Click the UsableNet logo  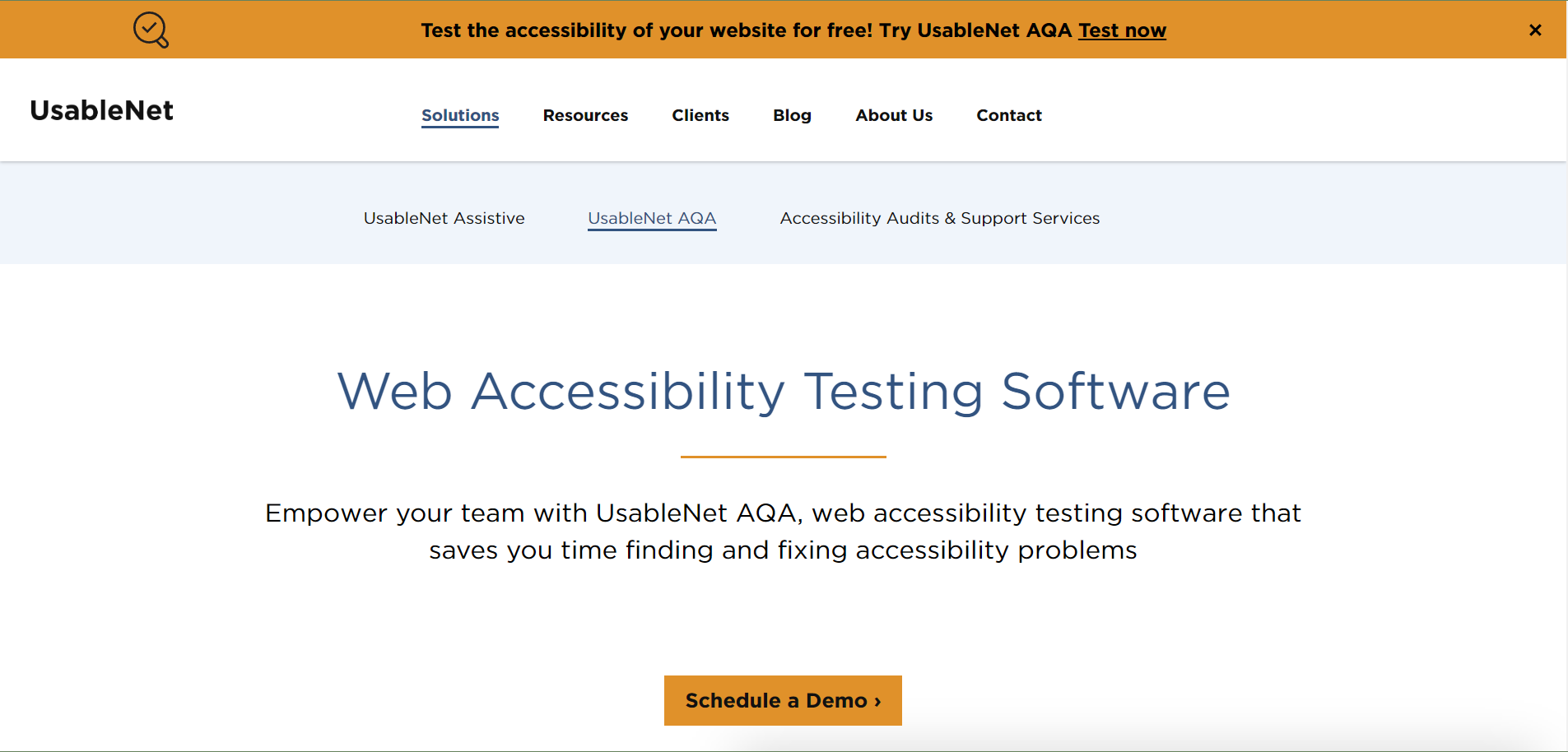pos(100,110)
